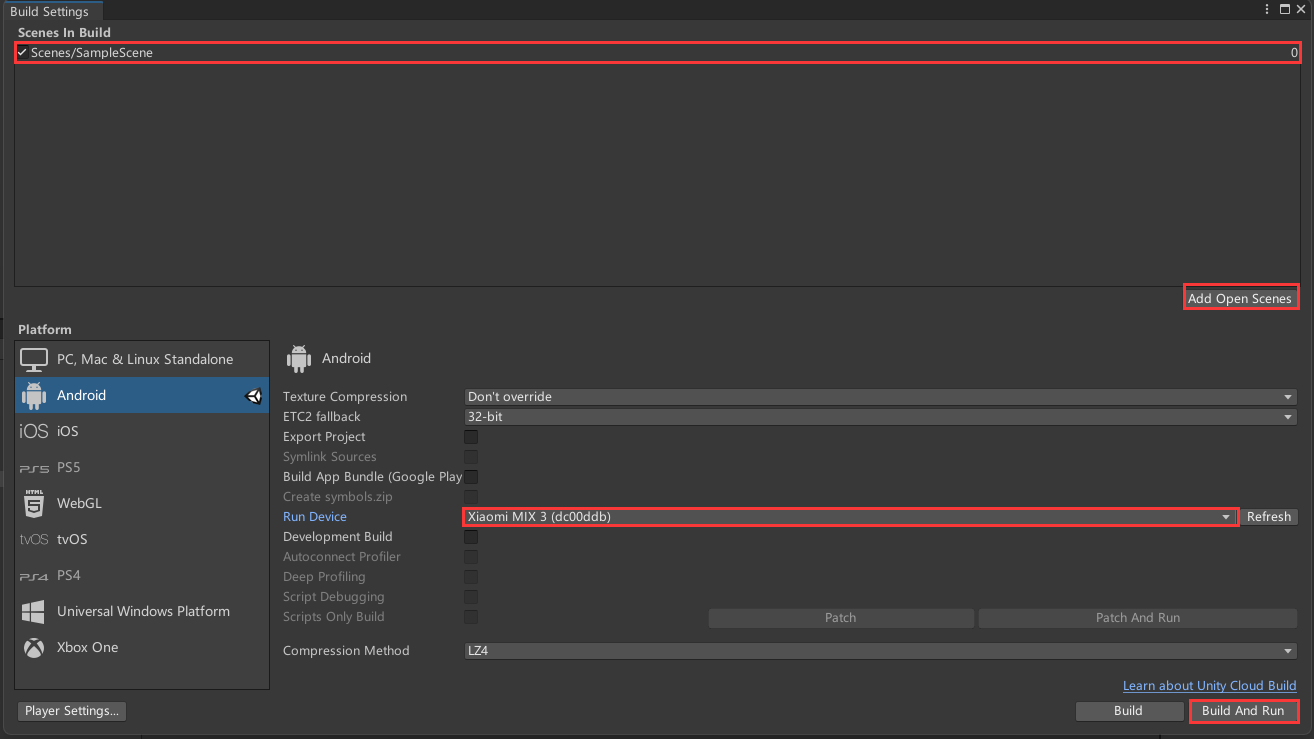Select the Xbox One platform row
The image size is (1314, 739).
click(142, 647)
